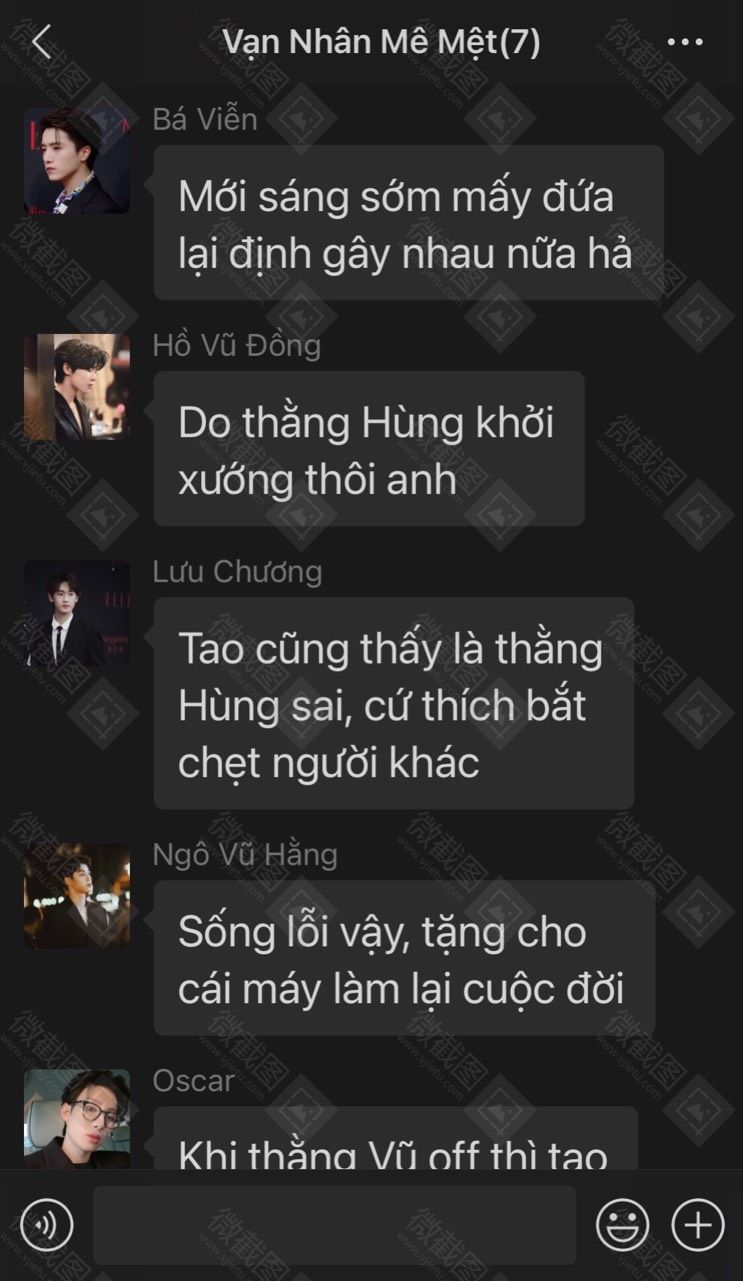The image size is (743, 1281).
Task: Tap sender name Ngô Vũ Hằng
Action: pyautogui.click(x=245, y=855)
